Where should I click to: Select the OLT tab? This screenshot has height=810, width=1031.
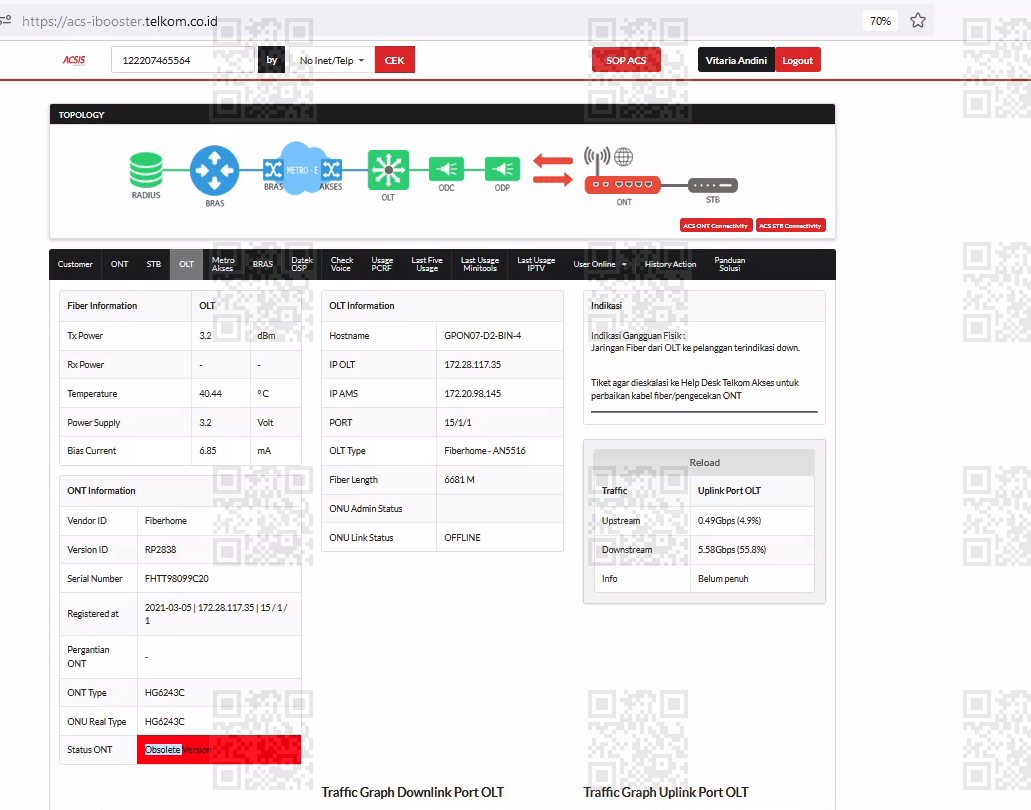coord(186,264)
